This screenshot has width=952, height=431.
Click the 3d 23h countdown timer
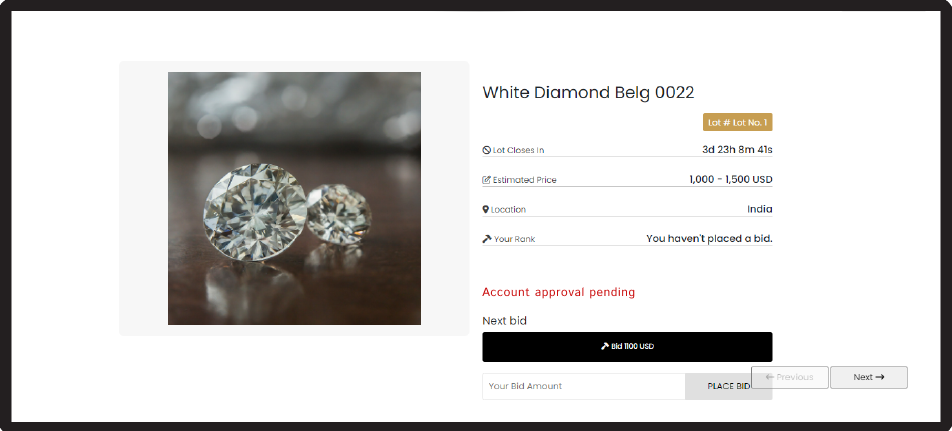tap(737, 150)
